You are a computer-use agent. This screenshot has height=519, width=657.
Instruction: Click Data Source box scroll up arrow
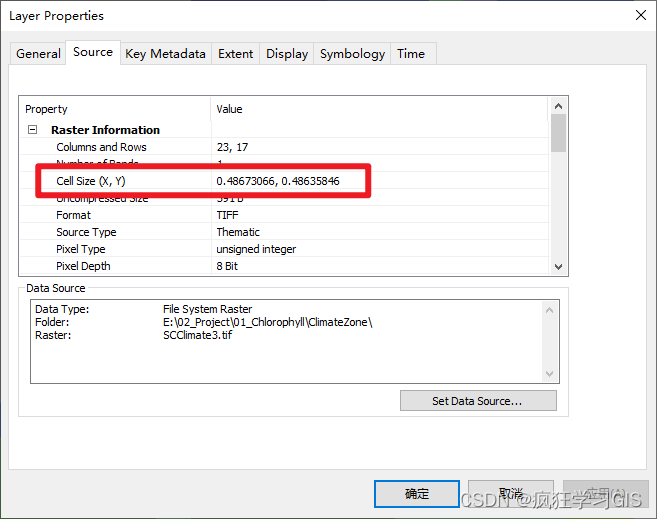click(x=550, y=310)
